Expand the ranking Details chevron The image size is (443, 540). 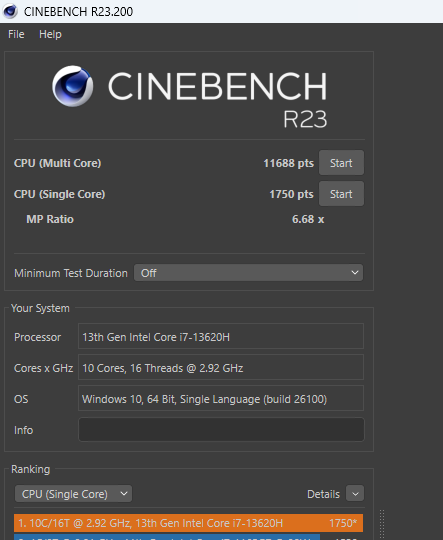pyautogui.click(x=355, y=494)
